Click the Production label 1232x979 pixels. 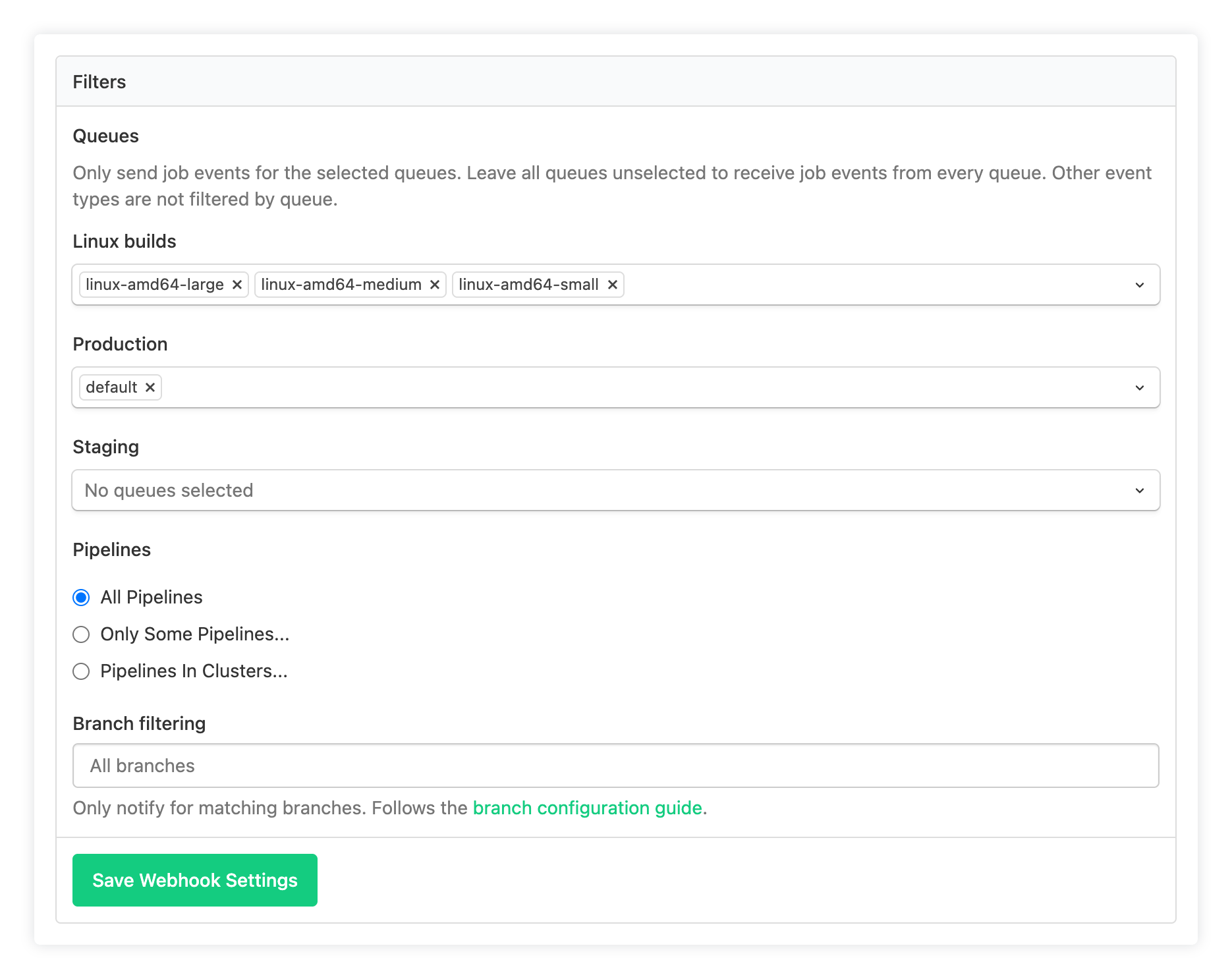point(121,344)
